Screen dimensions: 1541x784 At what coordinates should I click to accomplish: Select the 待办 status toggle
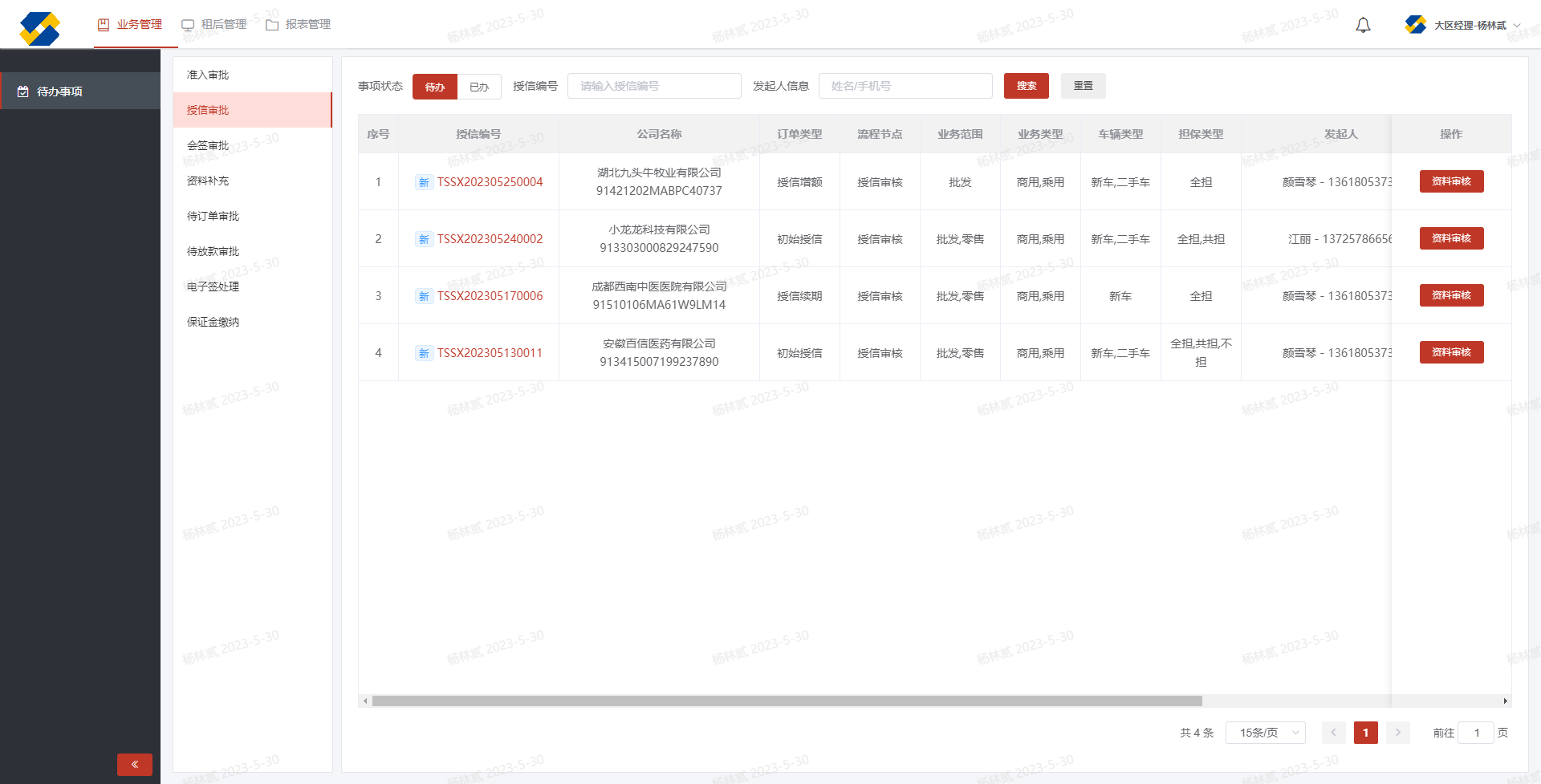pos(434,87)
